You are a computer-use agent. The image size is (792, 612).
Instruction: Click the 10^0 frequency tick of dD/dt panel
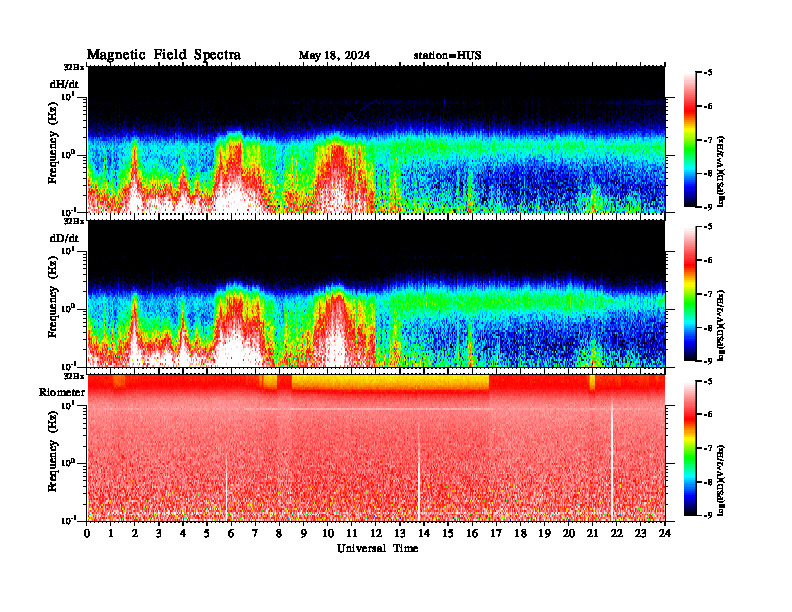67,308
